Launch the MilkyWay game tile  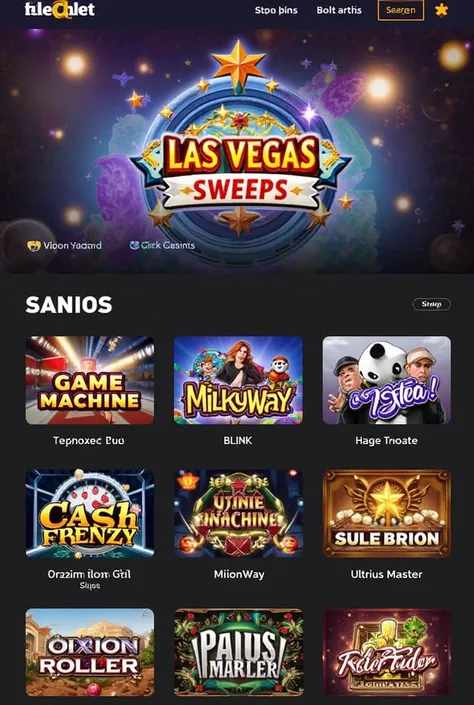[238, 380]
